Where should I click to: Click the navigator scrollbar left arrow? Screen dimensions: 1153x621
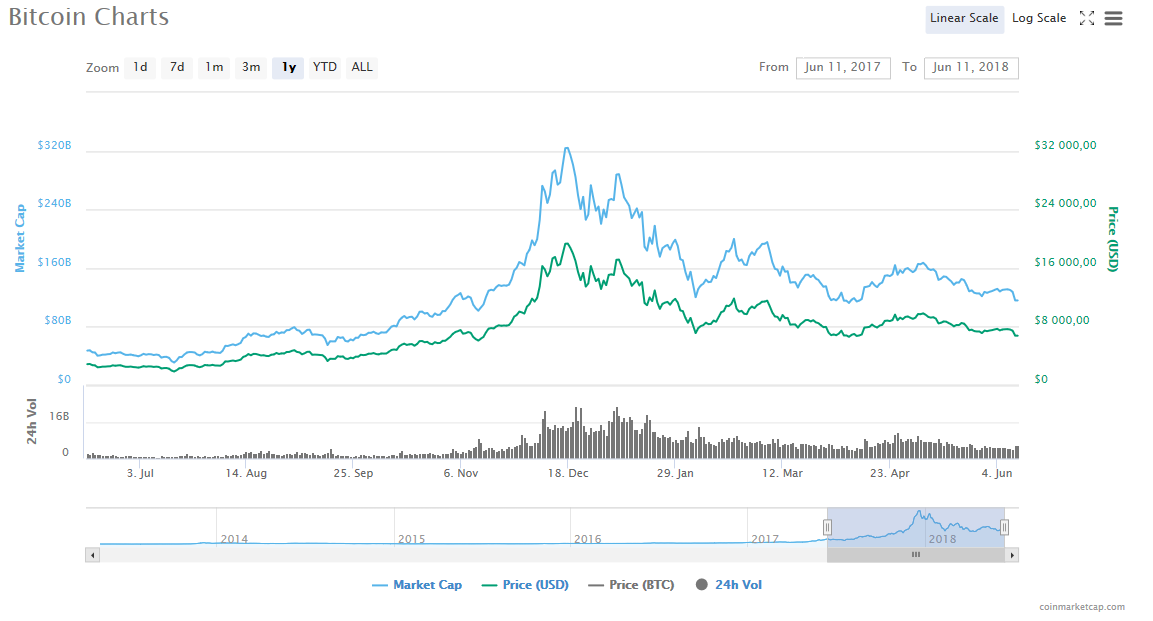click(x=92, y=556)
